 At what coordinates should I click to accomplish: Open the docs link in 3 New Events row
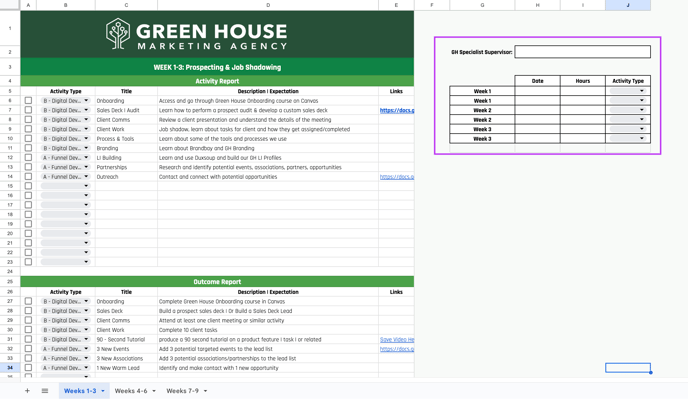click(x=397, y=349)
